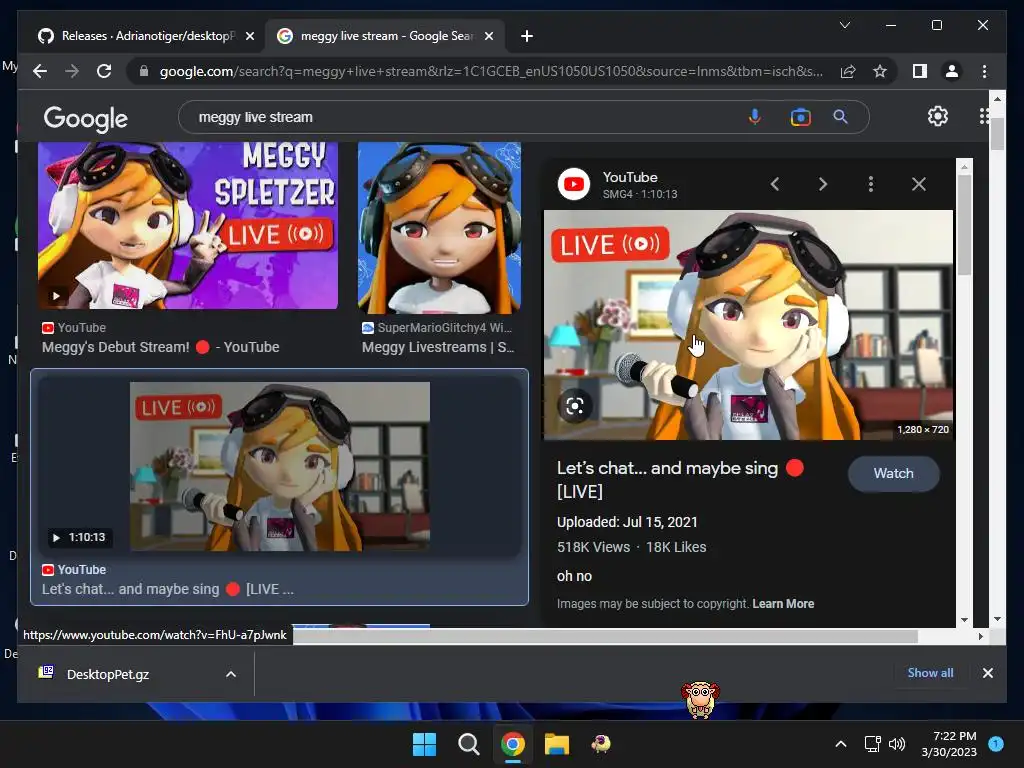Close the downloads bar

point(987,673)
